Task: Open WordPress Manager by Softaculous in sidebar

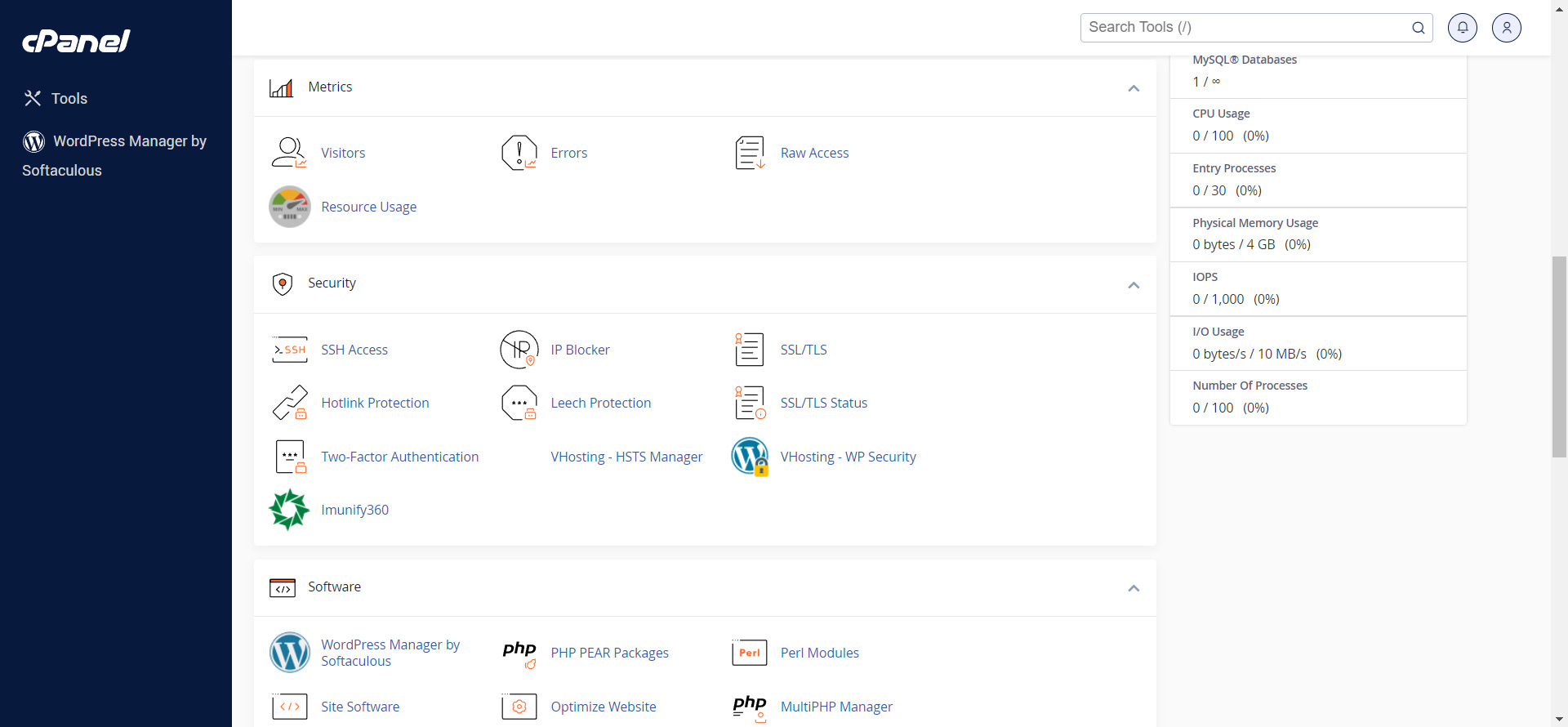Action: [x=114, y=155]
